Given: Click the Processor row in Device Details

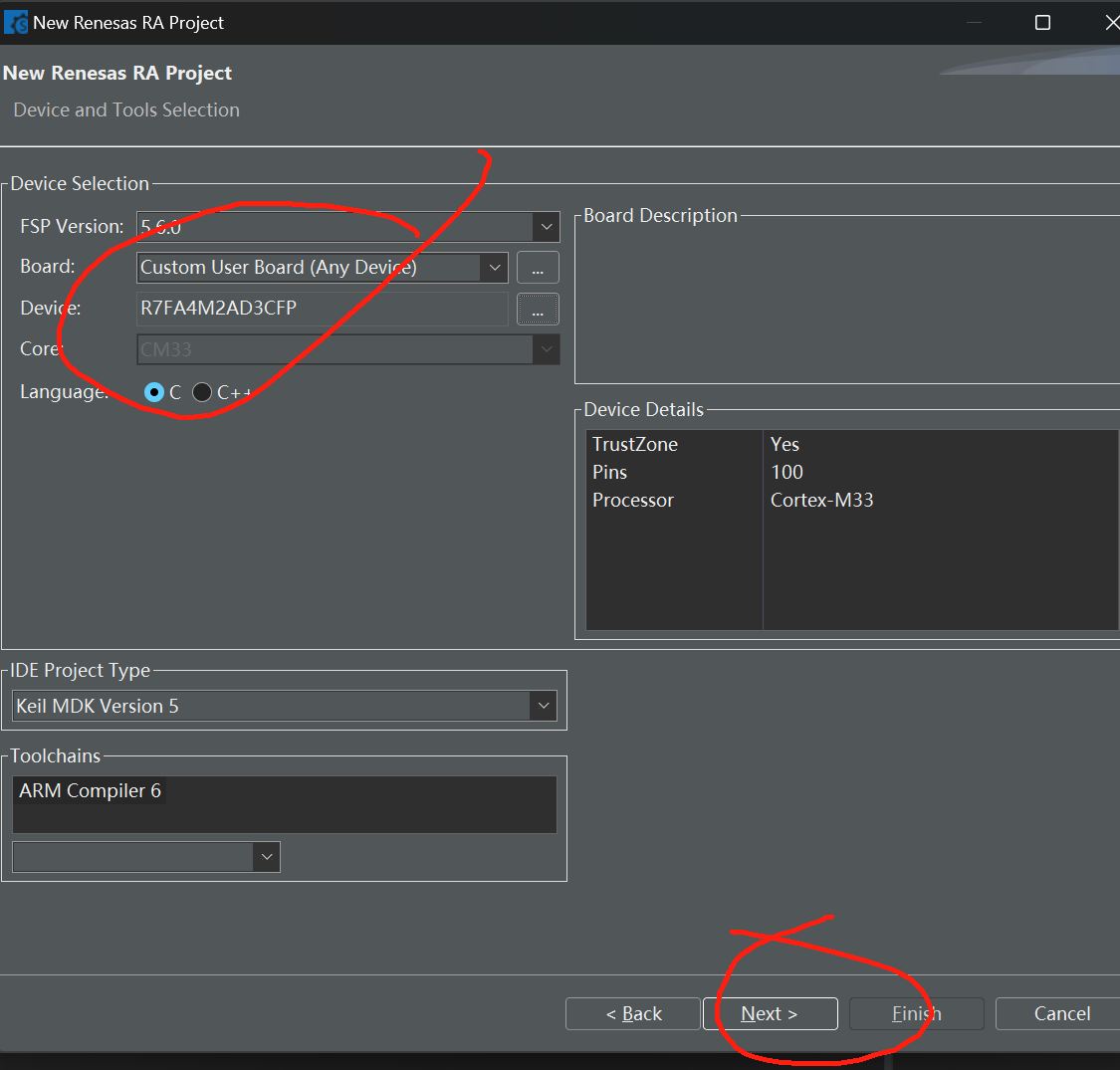Looking at the screenshot, I should 851,500.
